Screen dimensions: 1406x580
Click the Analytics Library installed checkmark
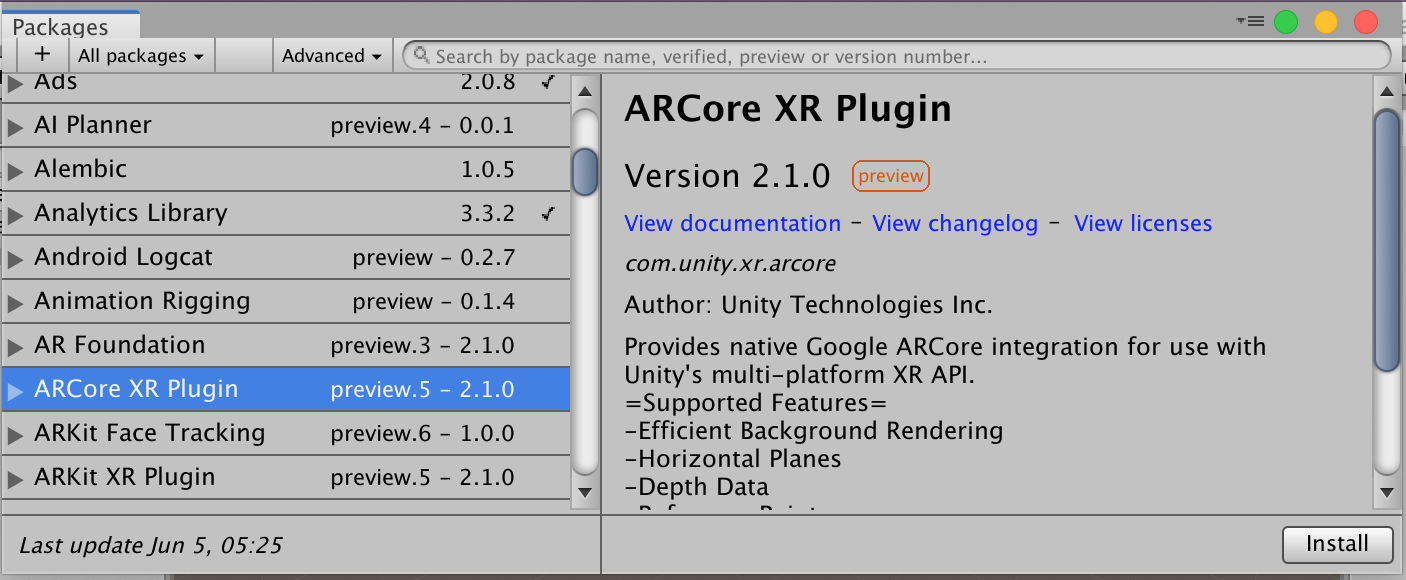click(x=547, y=213)
